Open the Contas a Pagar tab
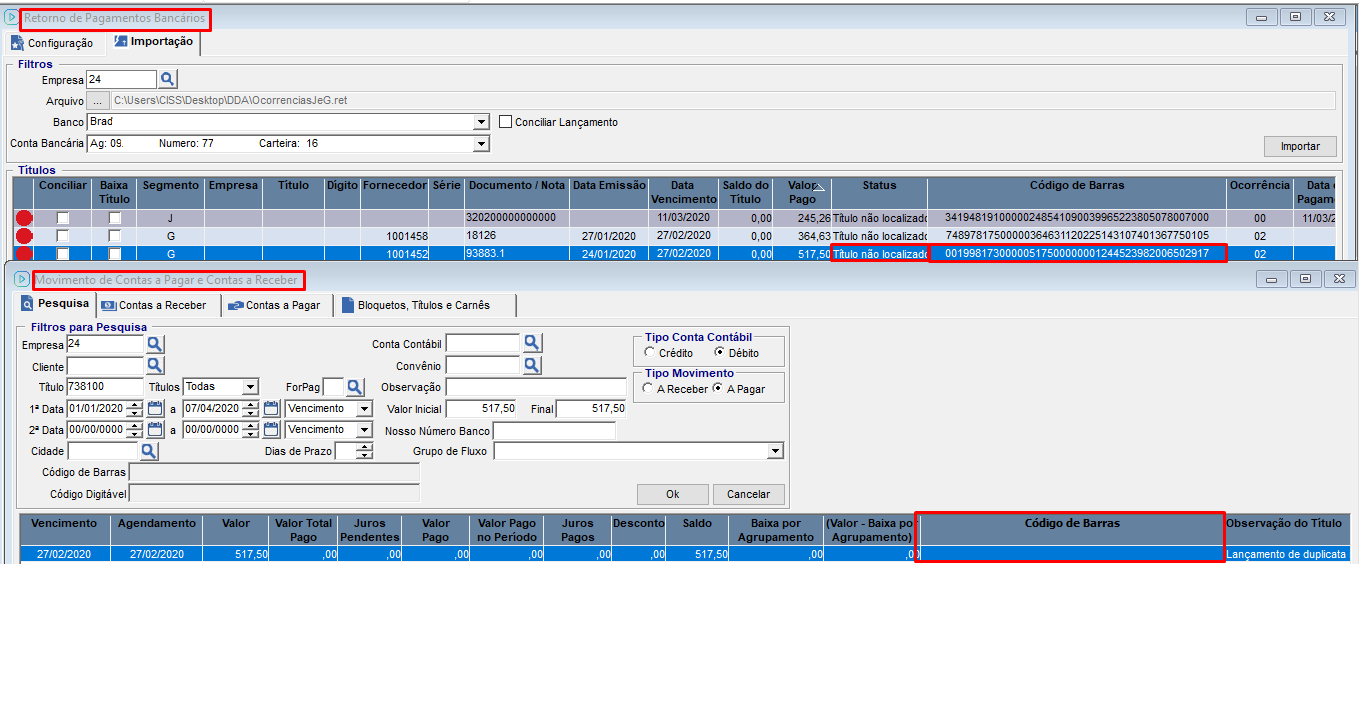Image resolution: width=1366 pixels, height=713 pixels. [275, 305]
